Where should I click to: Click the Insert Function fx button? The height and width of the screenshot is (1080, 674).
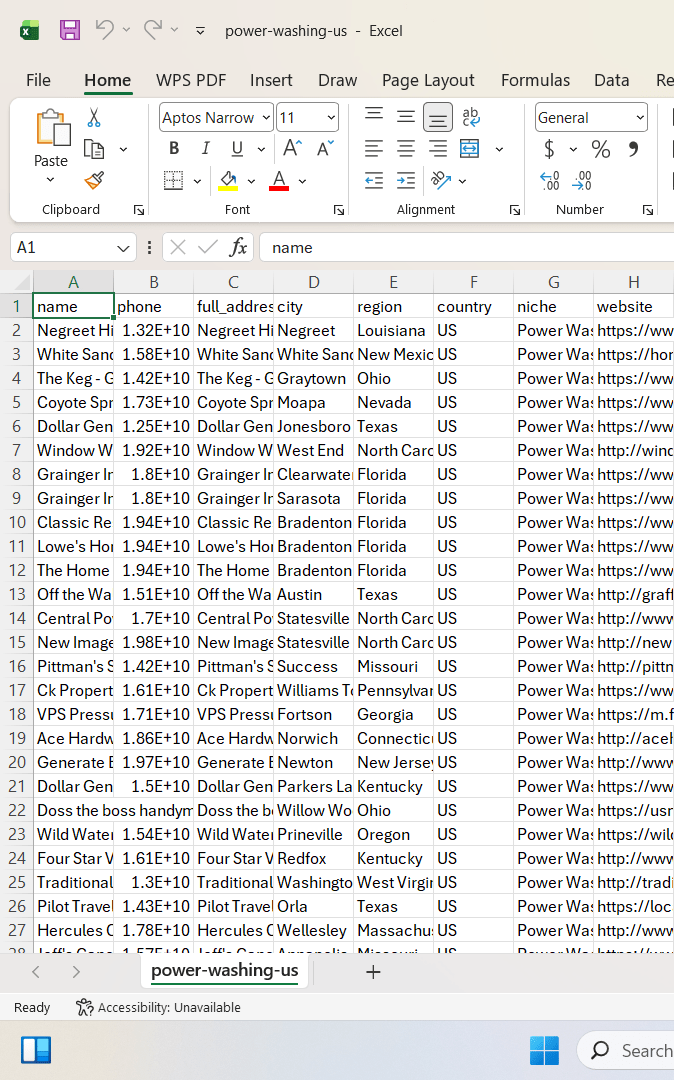coord(238,247)
